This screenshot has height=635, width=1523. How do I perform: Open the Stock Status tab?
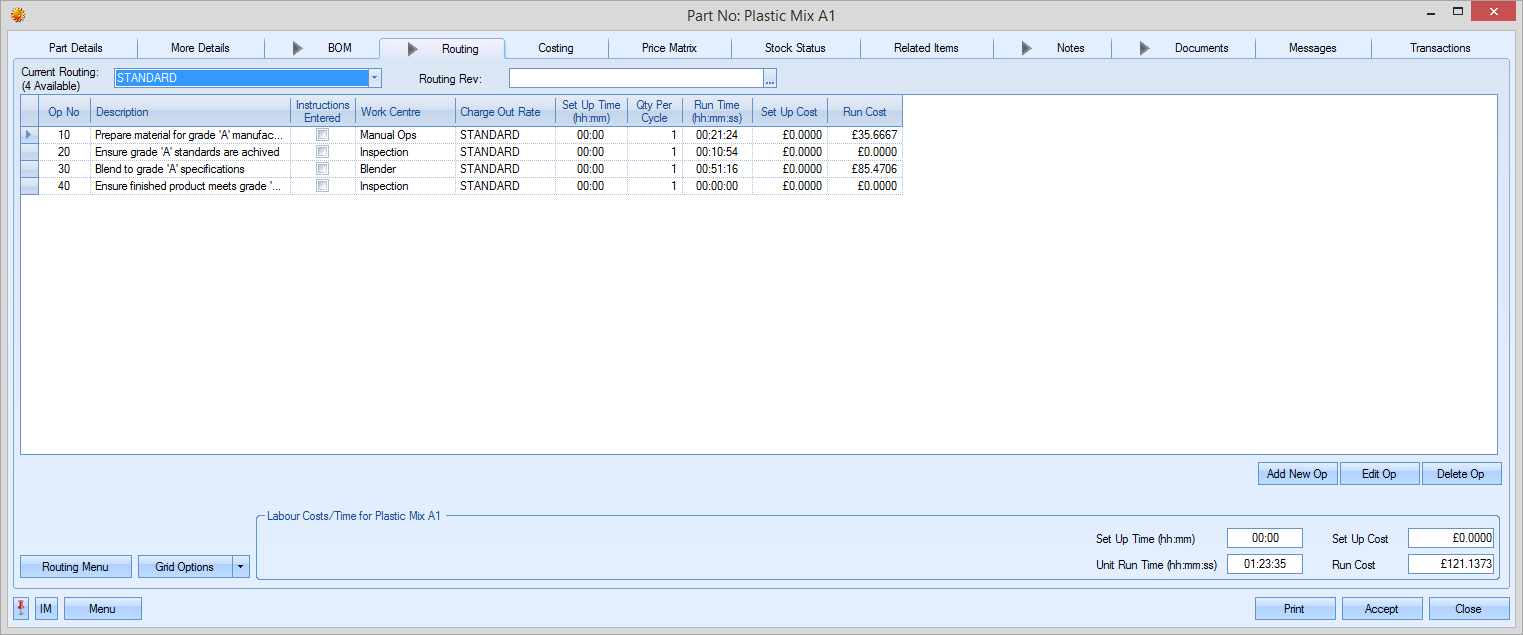795,48
